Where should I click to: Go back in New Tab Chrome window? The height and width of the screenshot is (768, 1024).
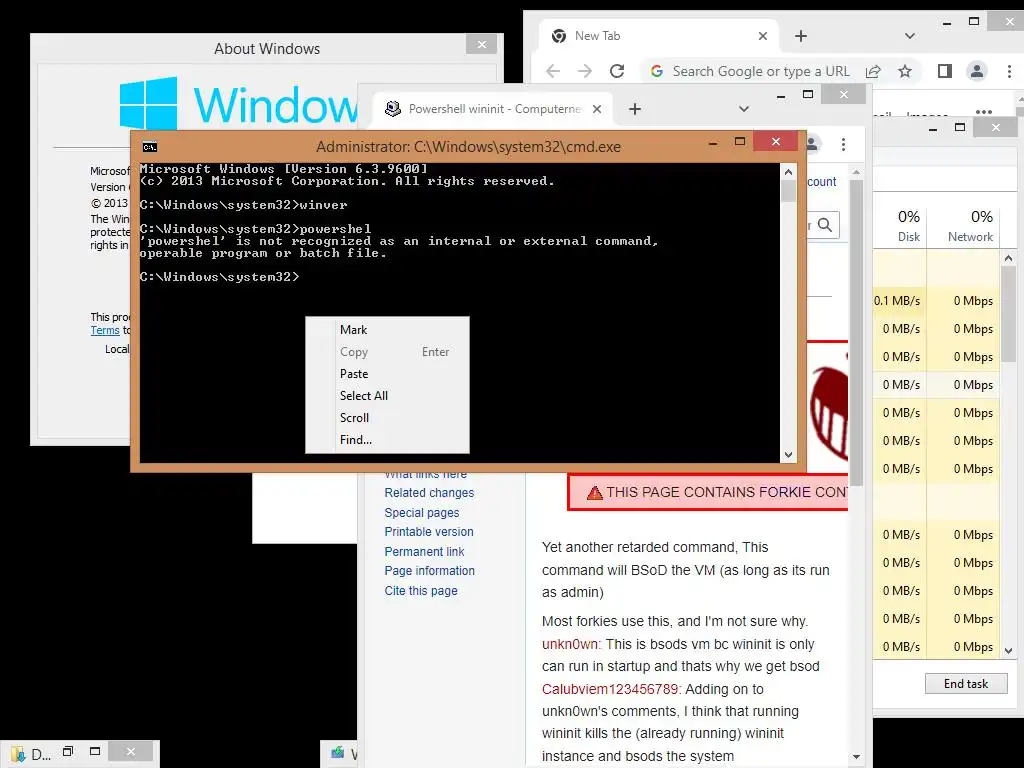pyautogui.click(x=552, y=71)
